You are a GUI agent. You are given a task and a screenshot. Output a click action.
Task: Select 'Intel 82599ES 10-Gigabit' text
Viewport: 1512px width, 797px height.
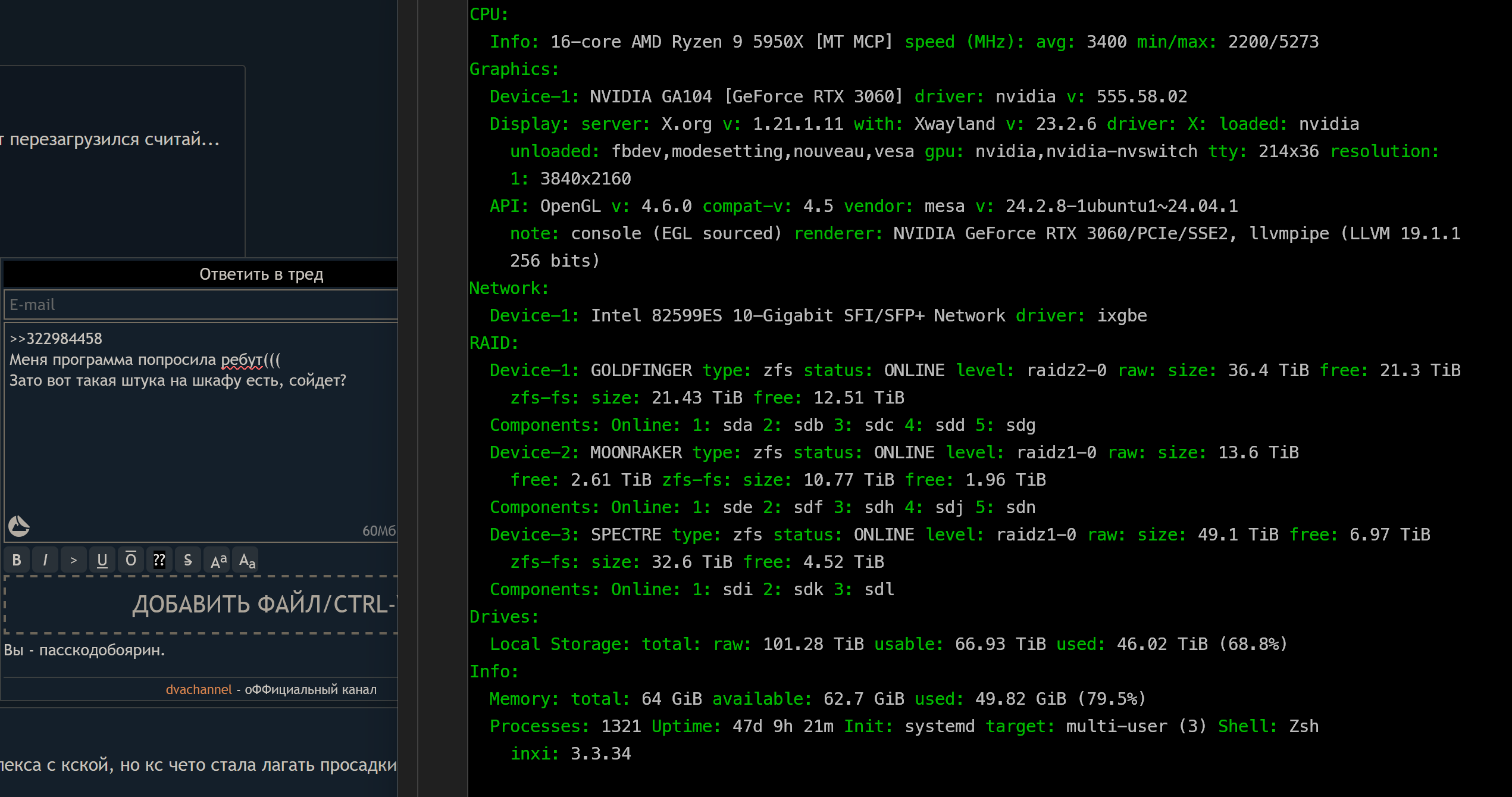[x=712, y=315]
